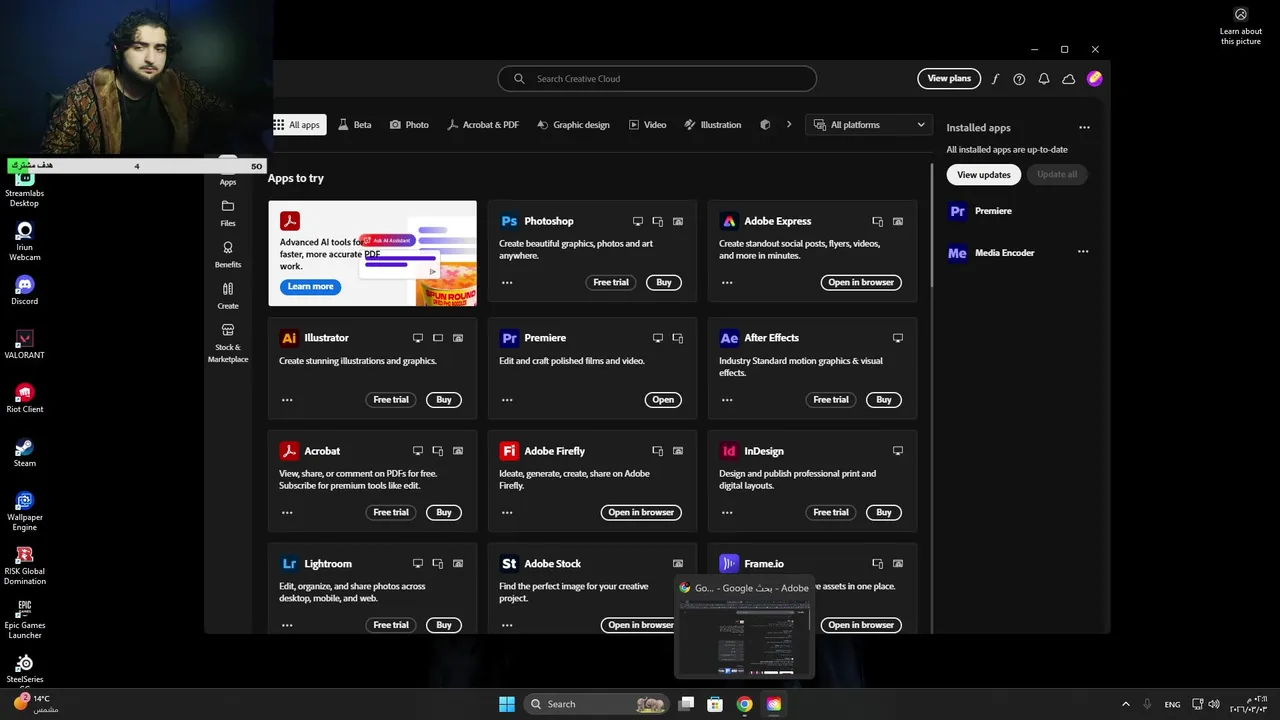Image resolution: width=1280 pixels, height=720 pixels.
Task: Open Google Chrome from the taskbar
Action: [744, 704]
